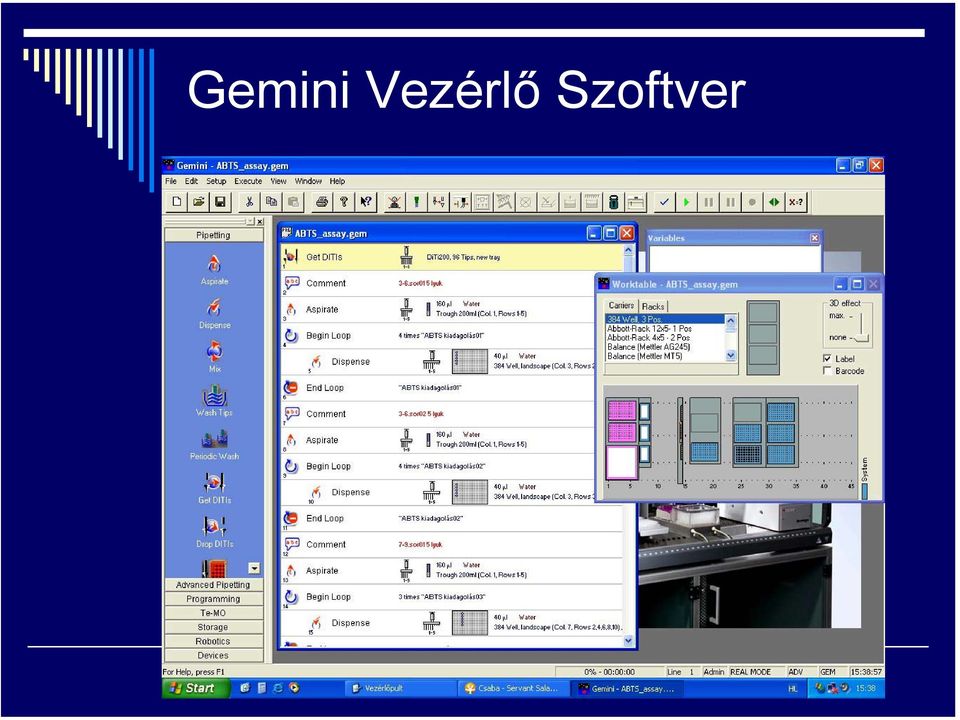Click the carrier list scroll-up arrow
This screenshot has height=720, width=960.
(730, 320)
